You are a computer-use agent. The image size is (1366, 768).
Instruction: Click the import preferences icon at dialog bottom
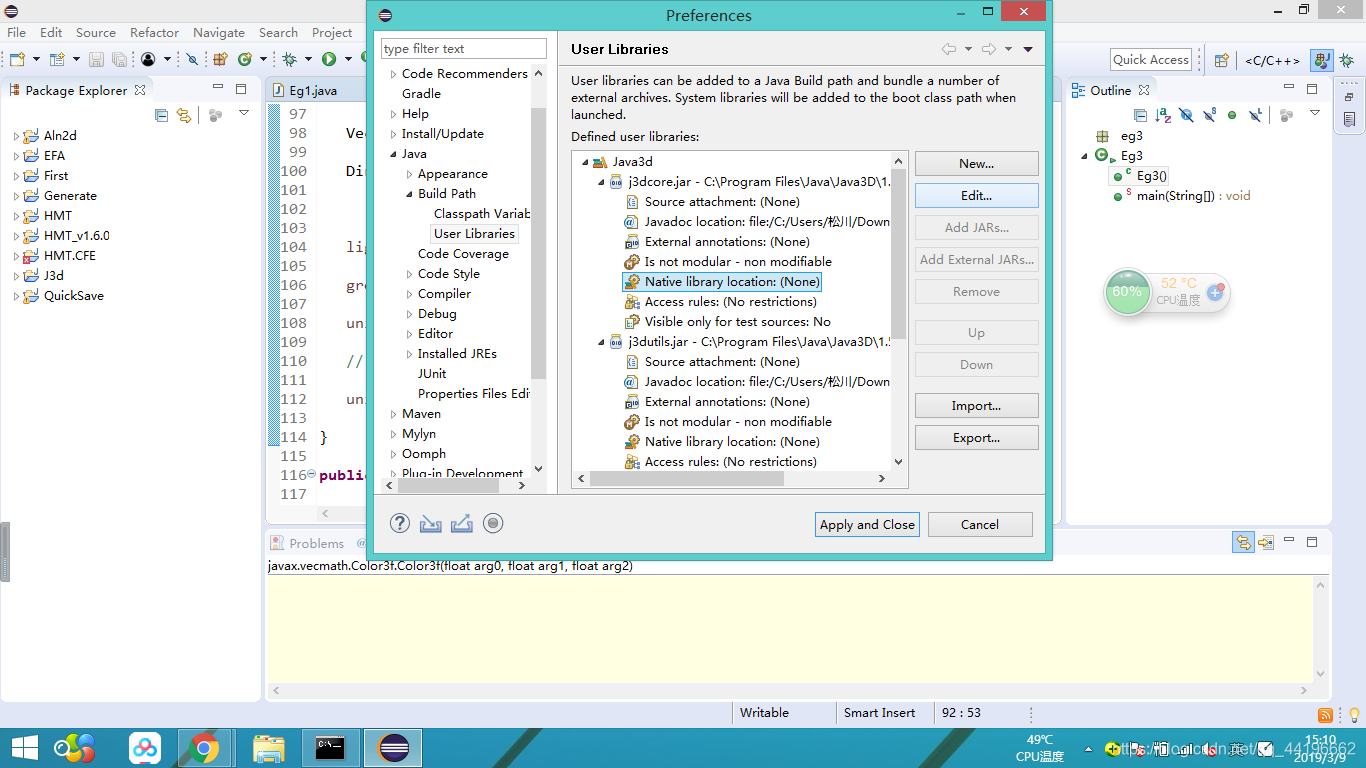click(431, 523)
